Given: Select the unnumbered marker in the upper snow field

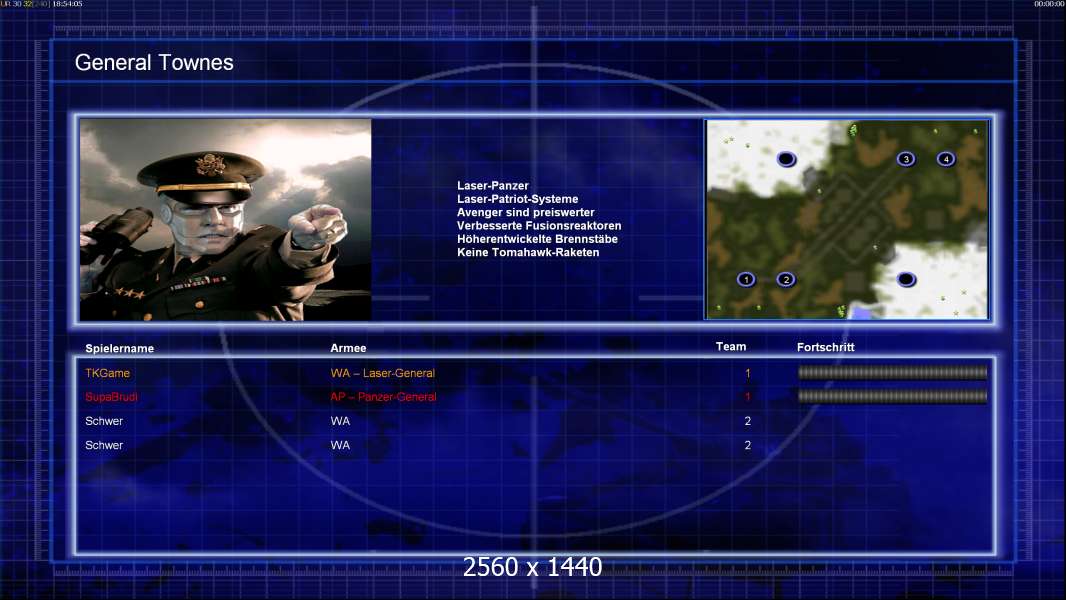Looking at the screenshot, I should pyautogui.click(x=786, y=159).
